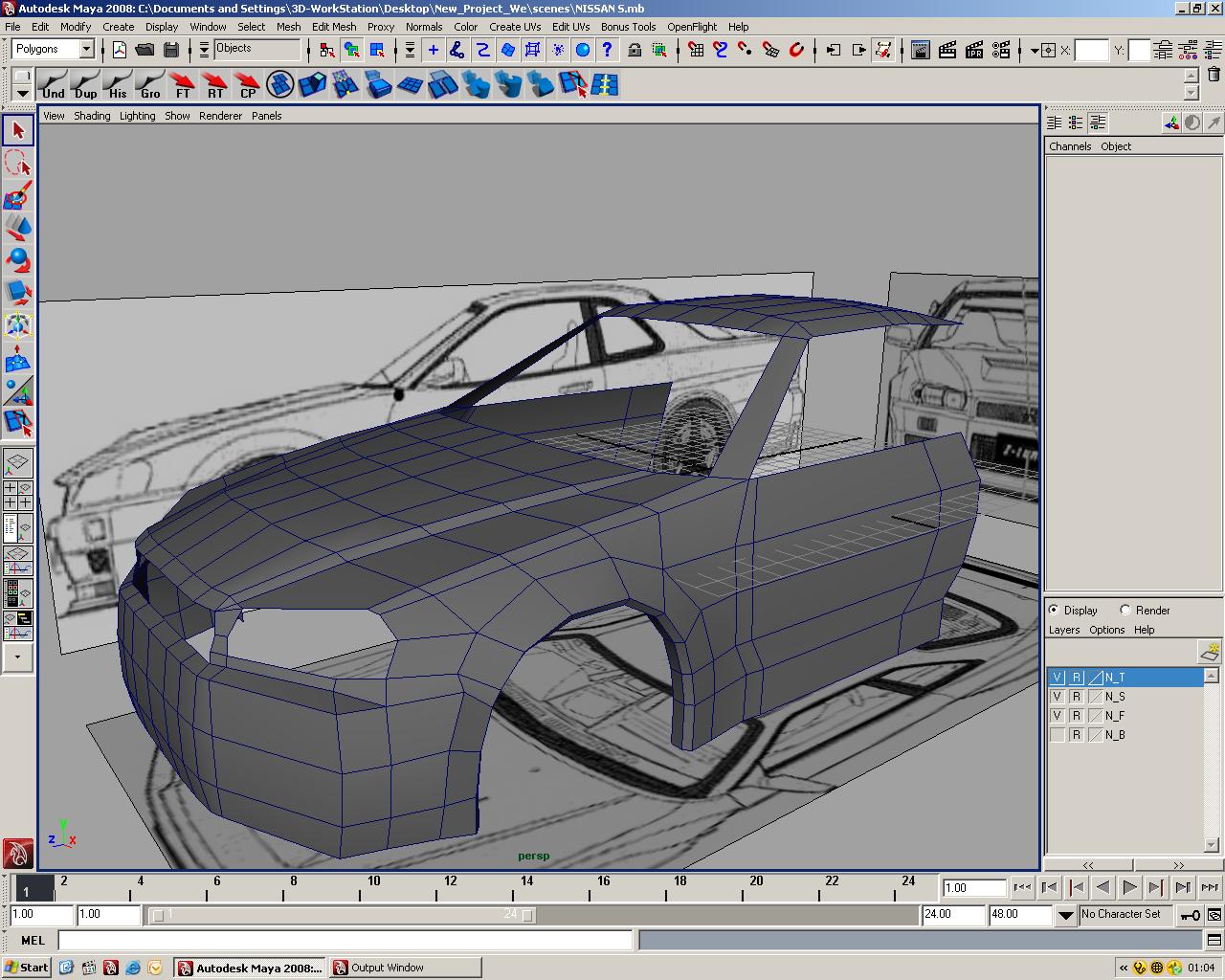The width and height of the screenshot is (1225, 980).
Task: Show the hidden layer N_B
Action: 1057,734
